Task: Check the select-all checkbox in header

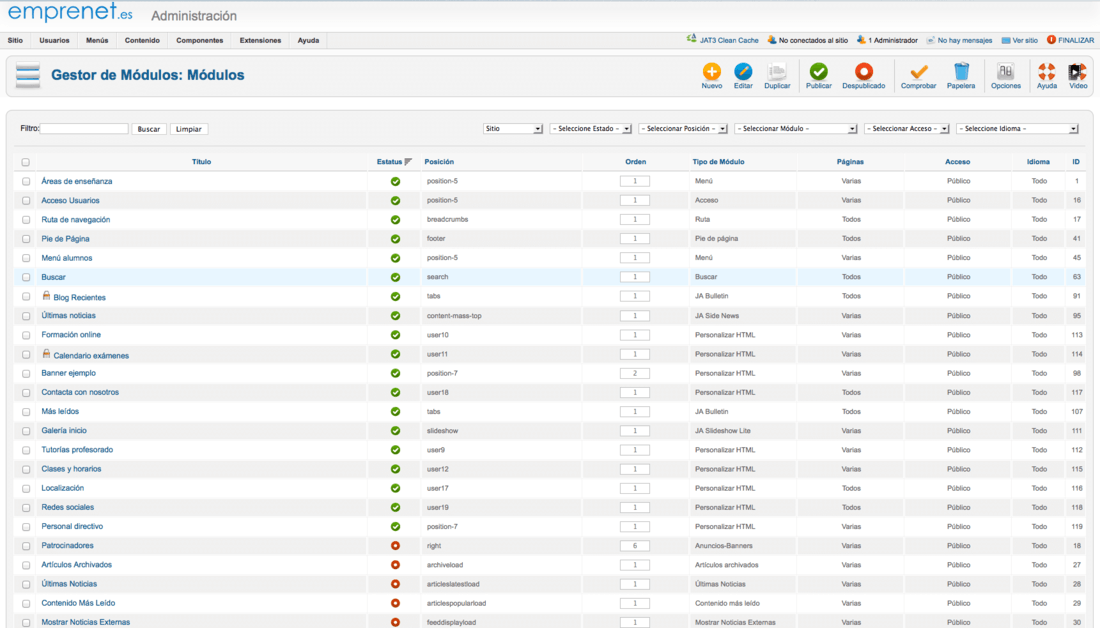Action: click(x=26, y=162)
